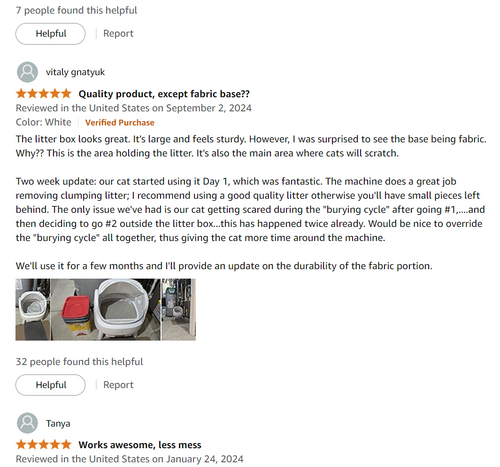This screenshot has width=500, height=467.
Task: Report vitaly gnatyuk's litter box review
Action: click(x=118, y=385)
